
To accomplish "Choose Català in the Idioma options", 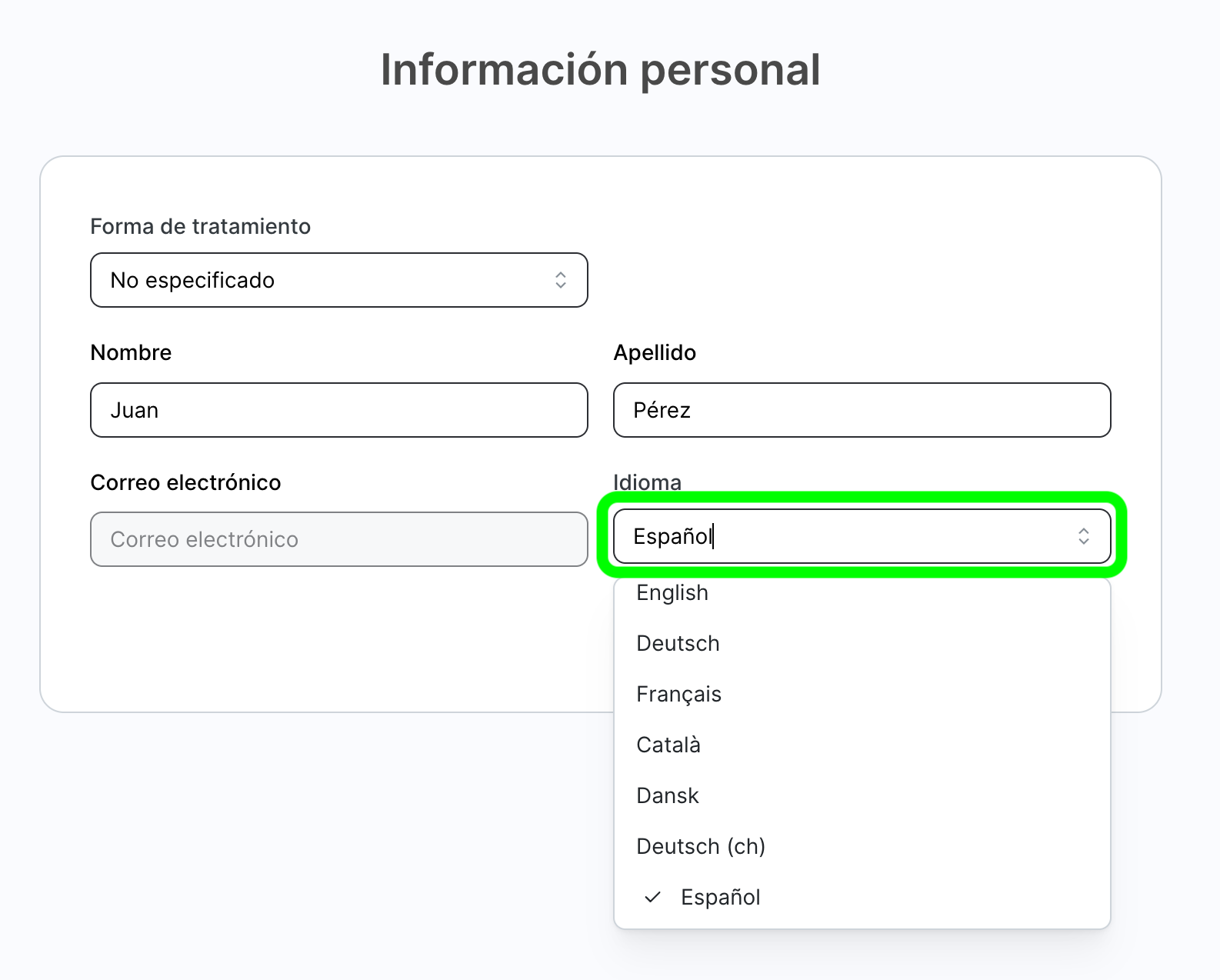I will click(862, 745).
